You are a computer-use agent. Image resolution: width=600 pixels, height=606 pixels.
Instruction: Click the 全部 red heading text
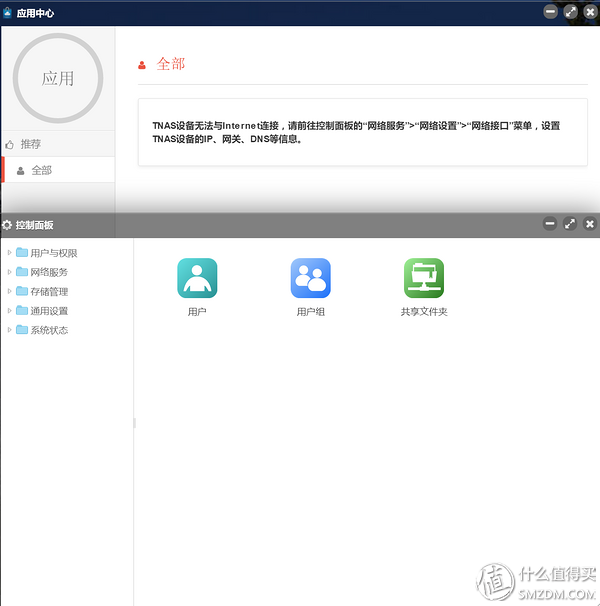(171, 64)
